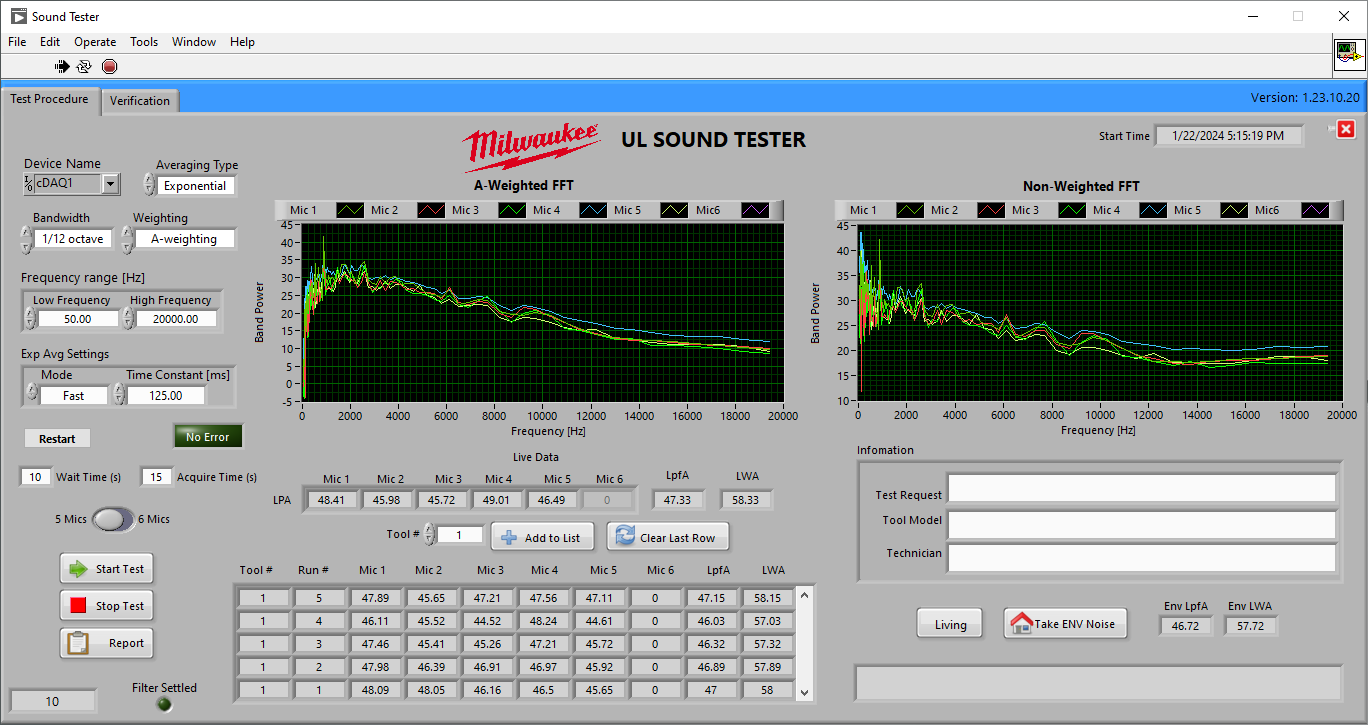The image size is (1368, 725).
Task: Click results table scrollbar down arrow
Action: pos(804,691)
